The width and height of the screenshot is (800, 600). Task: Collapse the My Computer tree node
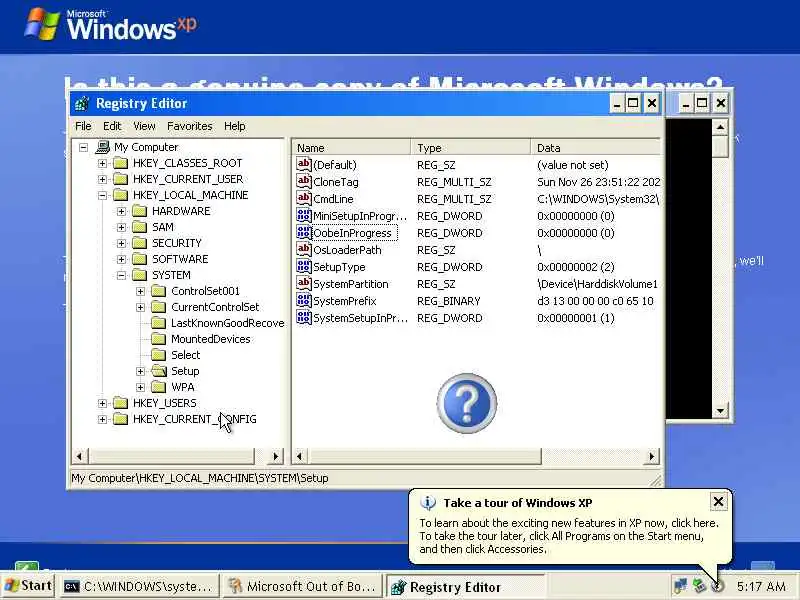83,147
